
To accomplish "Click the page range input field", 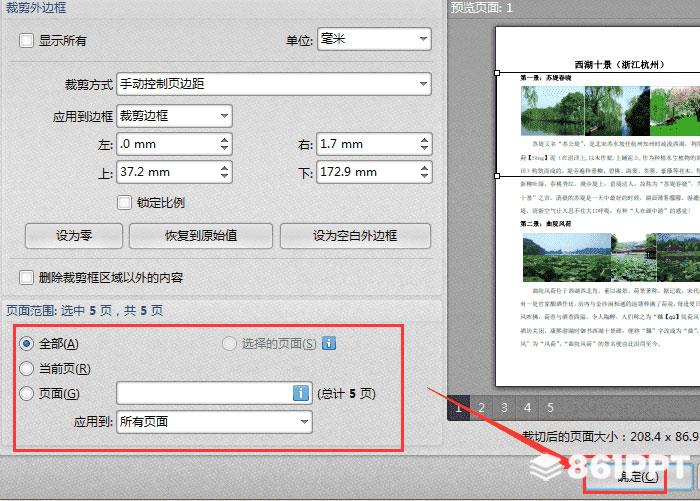I will coord(214,393).
